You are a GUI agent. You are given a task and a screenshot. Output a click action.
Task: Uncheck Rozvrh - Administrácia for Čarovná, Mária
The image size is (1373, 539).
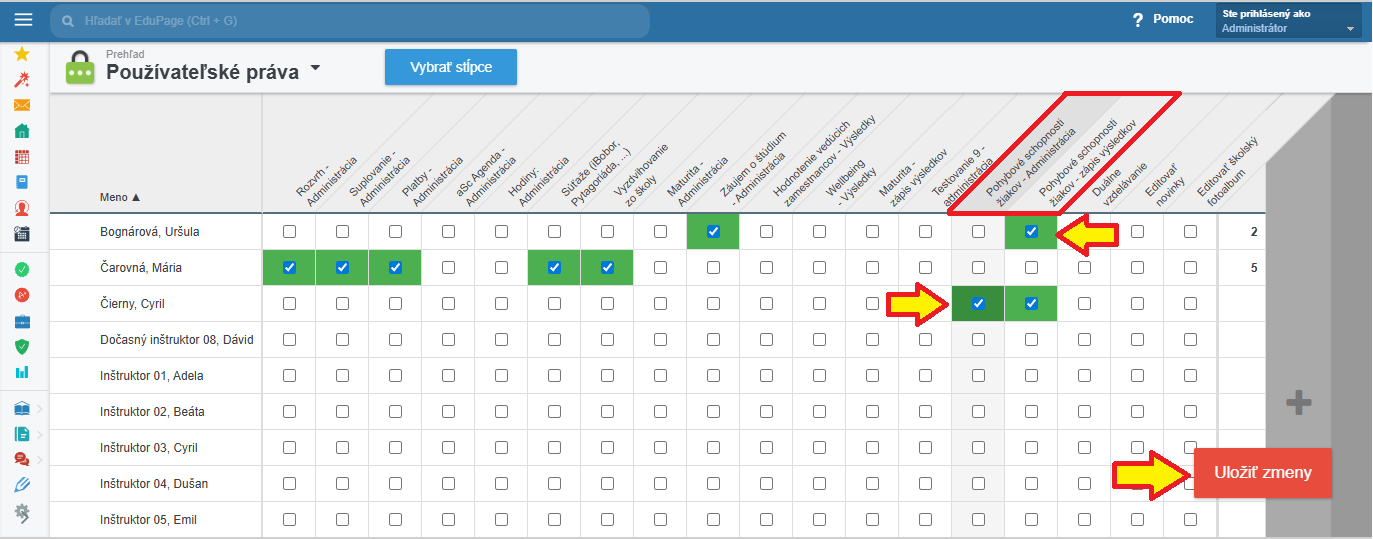290,268
